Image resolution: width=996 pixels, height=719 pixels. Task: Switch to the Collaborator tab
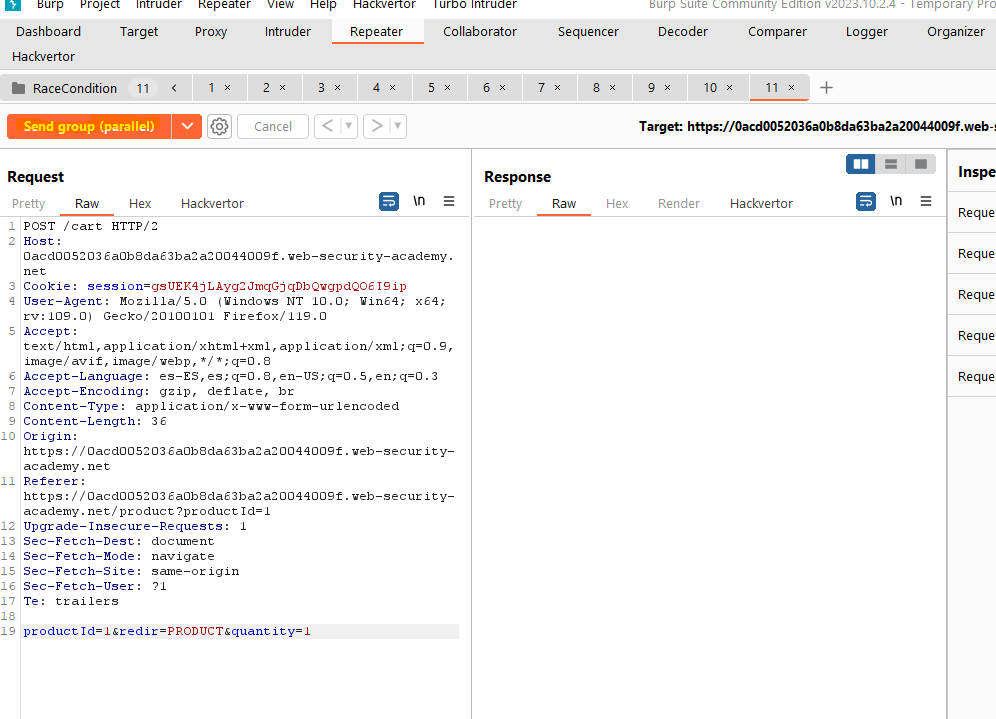[x=480, y=32]
